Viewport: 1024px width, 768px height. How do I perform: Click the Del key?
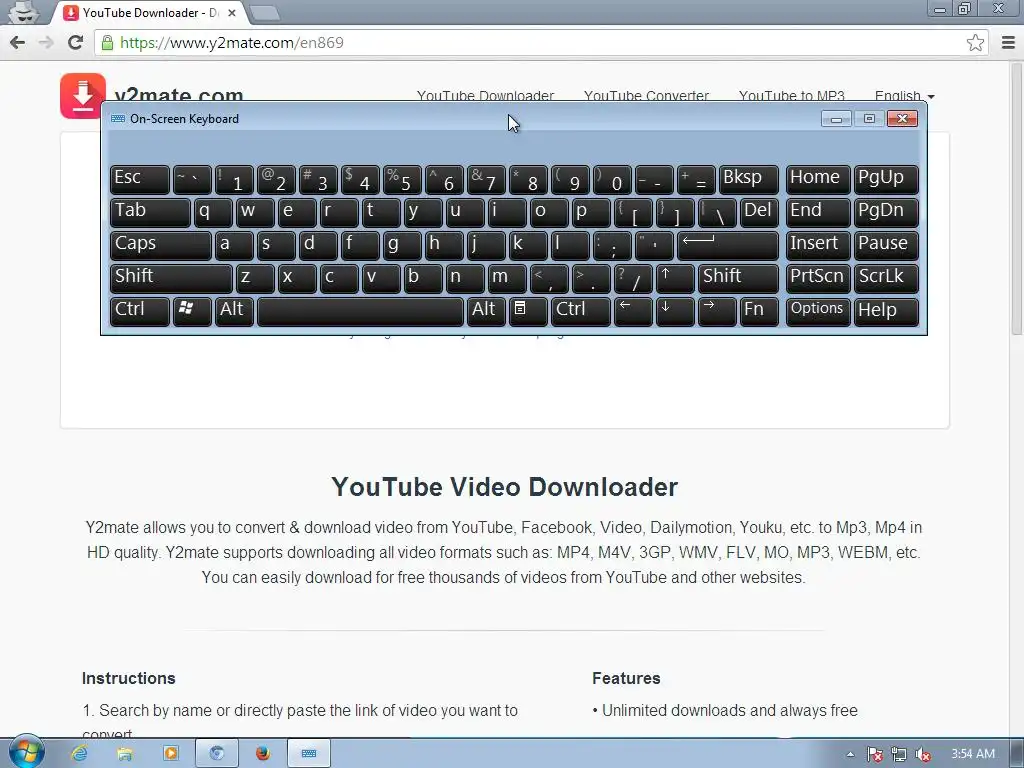[759, 212]
